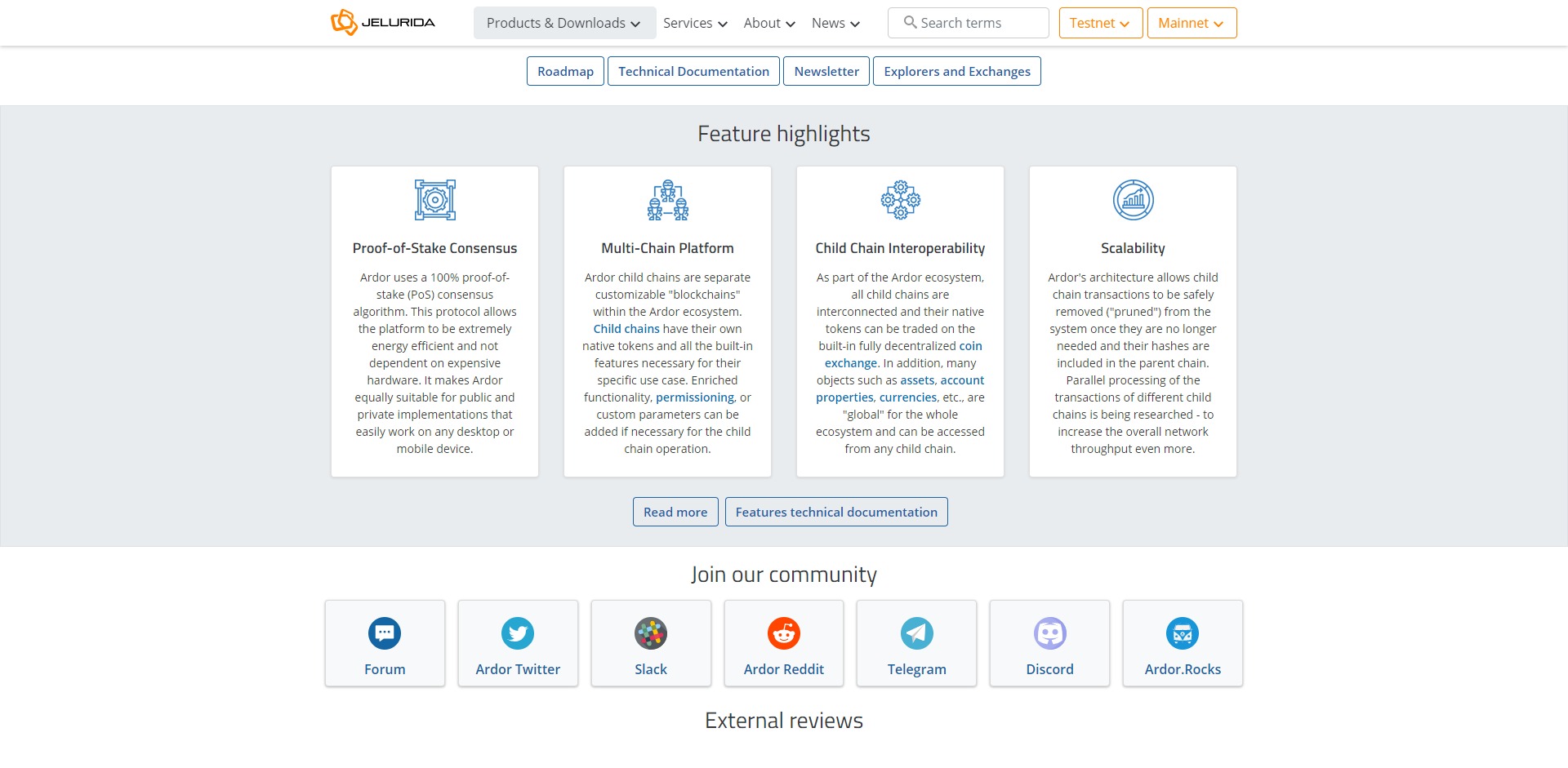
Task: Click the Join our community heading
Action: pos(784,575)
